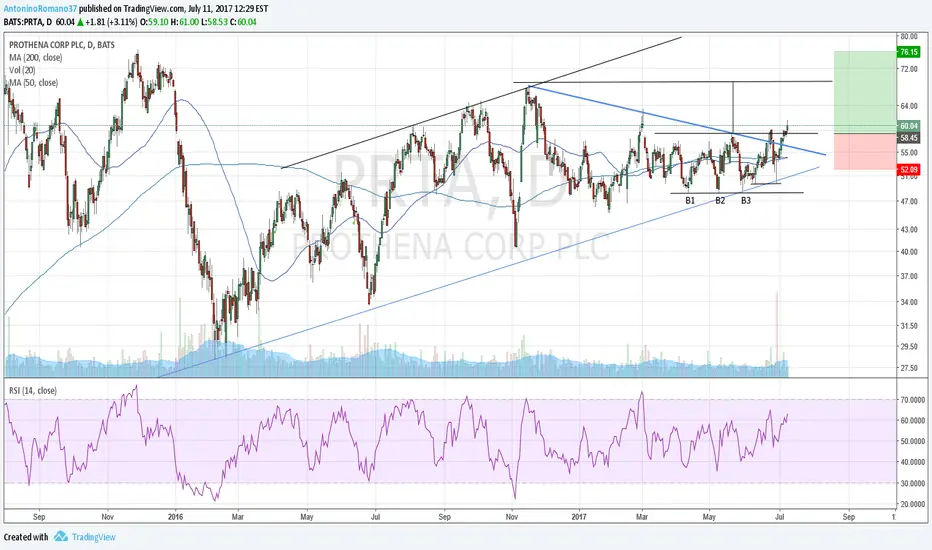Click the 27.50 price axis label
This screenshot has width=932, height=550.
pyautogui.click(x=909, y=368)
